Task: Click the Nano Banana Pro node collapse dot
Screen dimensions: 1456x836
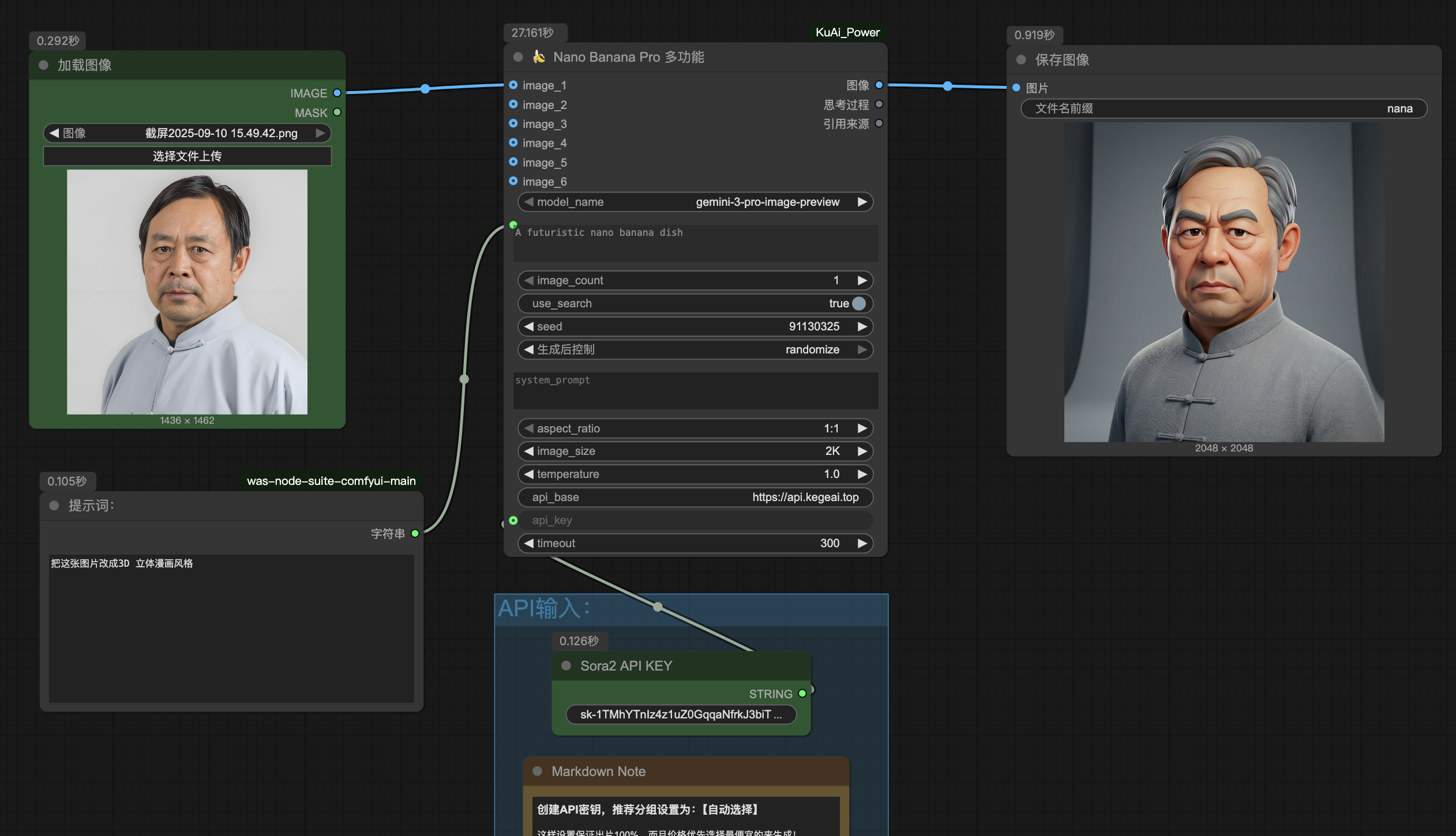Action: click(x=518, y=57)
